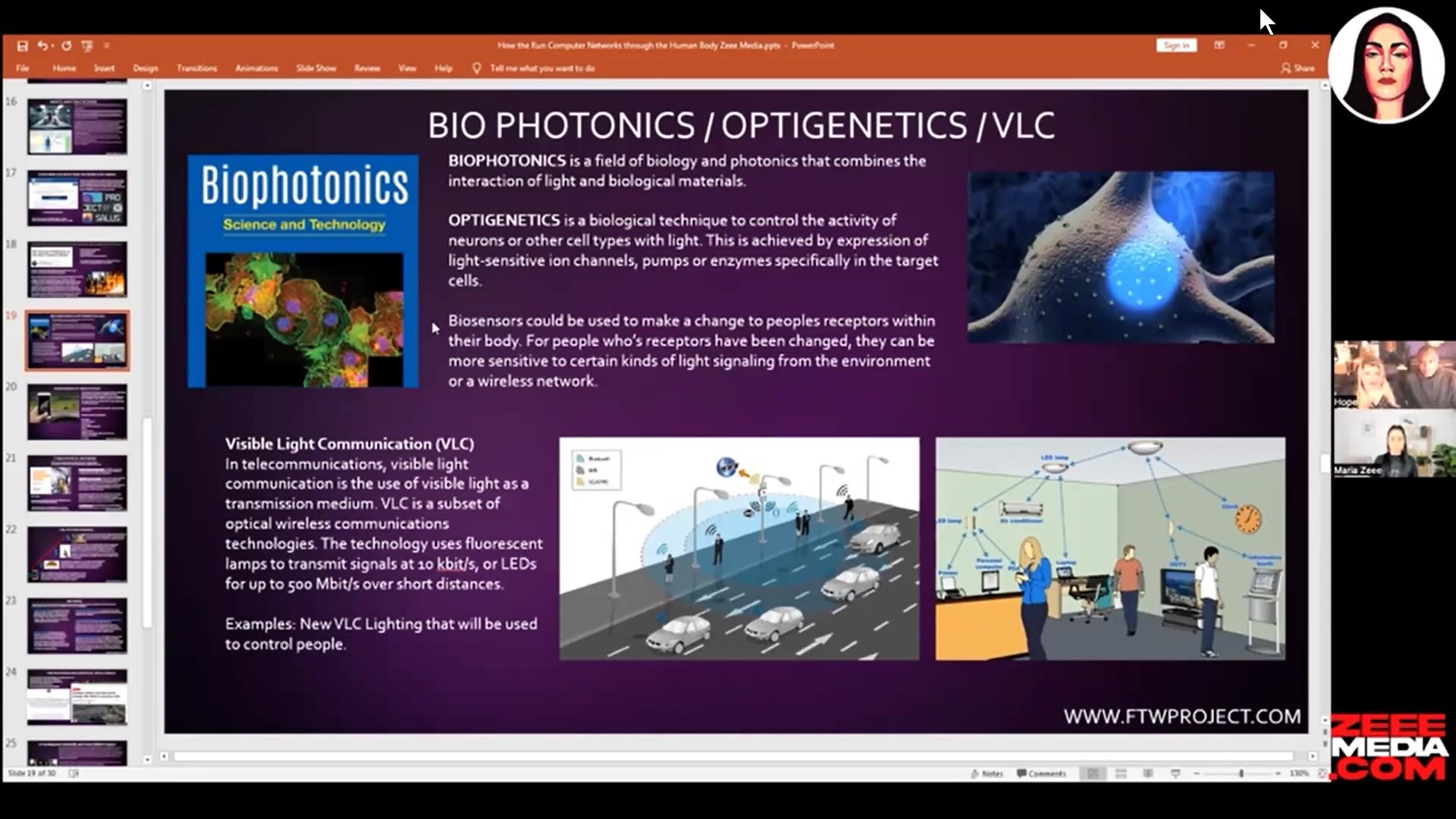Screen dimensions: 1456x819
Task: Fit slide to current window icon
Action: [x=1322, y=773]
